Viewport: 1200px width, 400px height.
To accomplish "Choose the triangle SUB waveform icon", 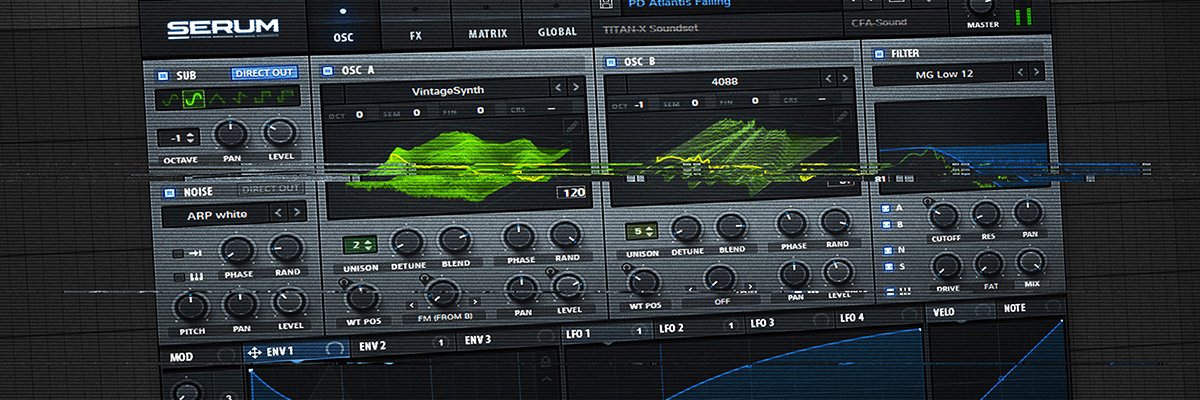I will (218, 98).
